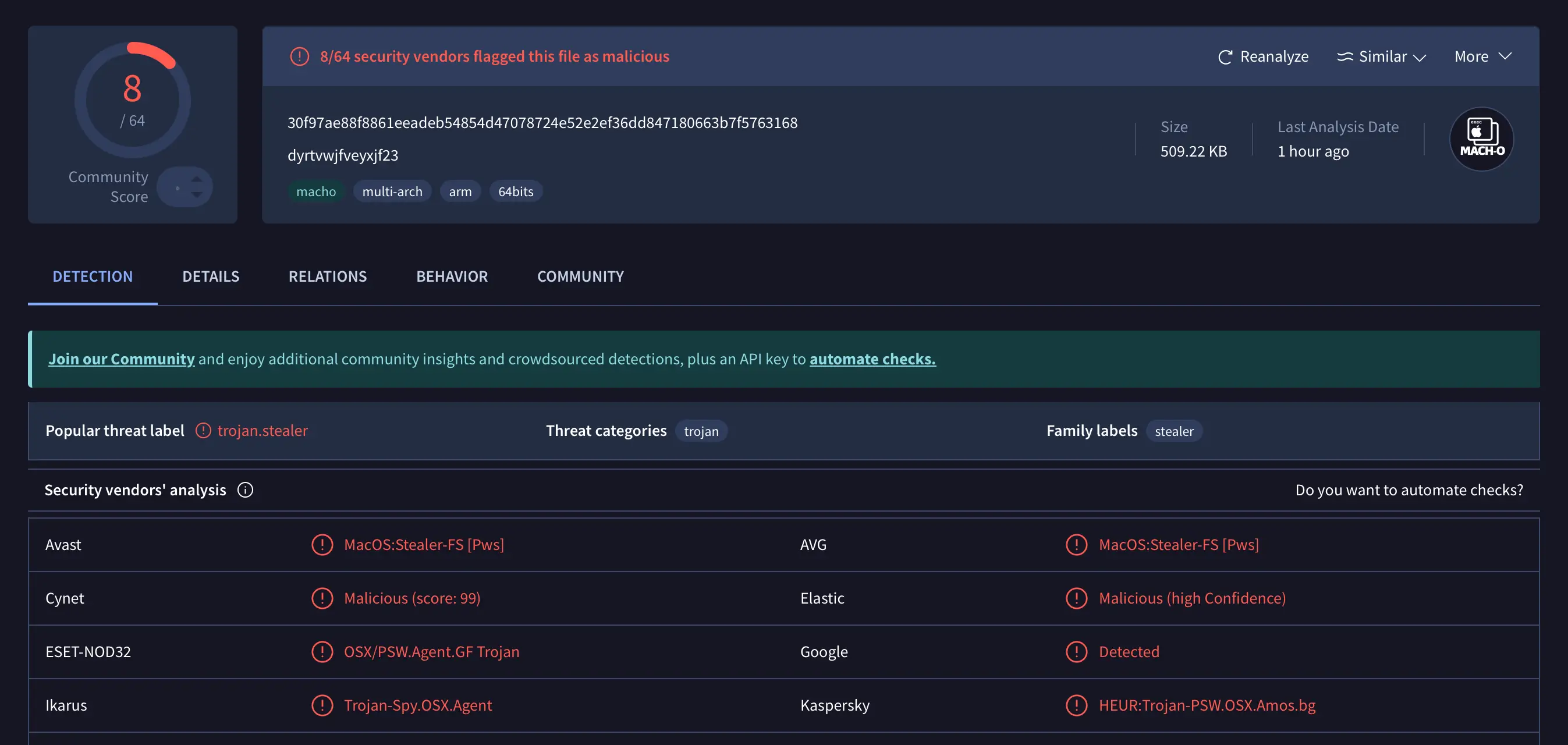
Task: Click alert icon next to Elastic's Malicious verdict
Action: (1076, 598)
